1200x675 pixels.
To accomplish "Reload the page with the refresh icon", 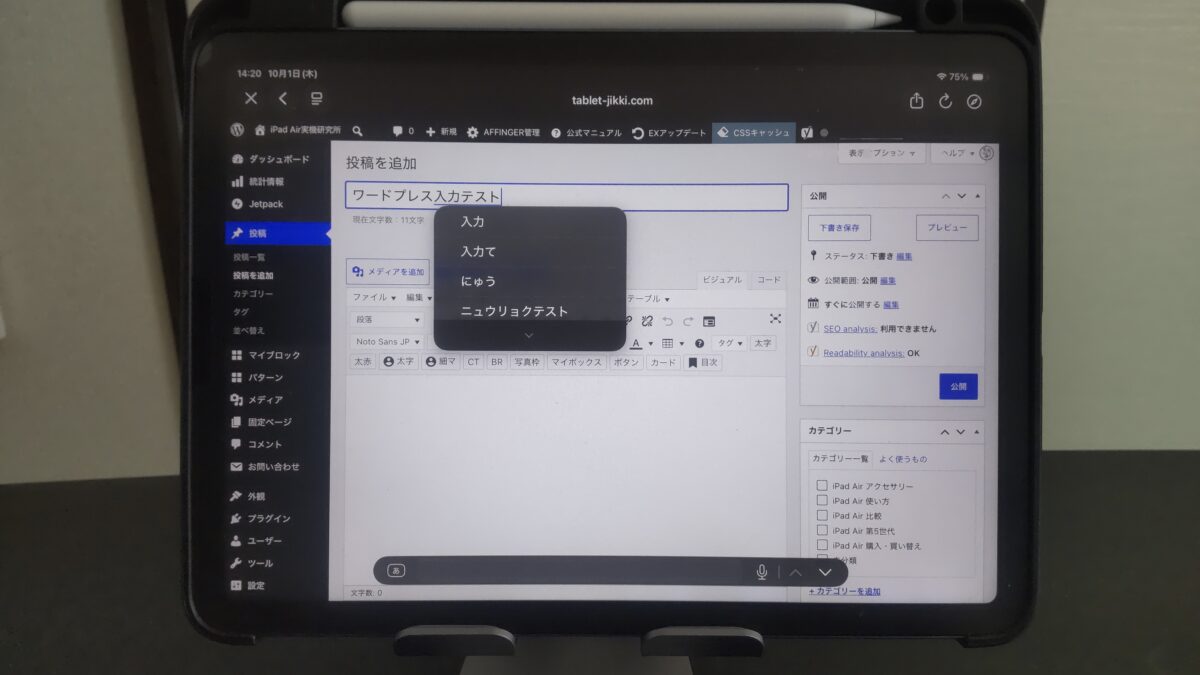I will [945, 101].
